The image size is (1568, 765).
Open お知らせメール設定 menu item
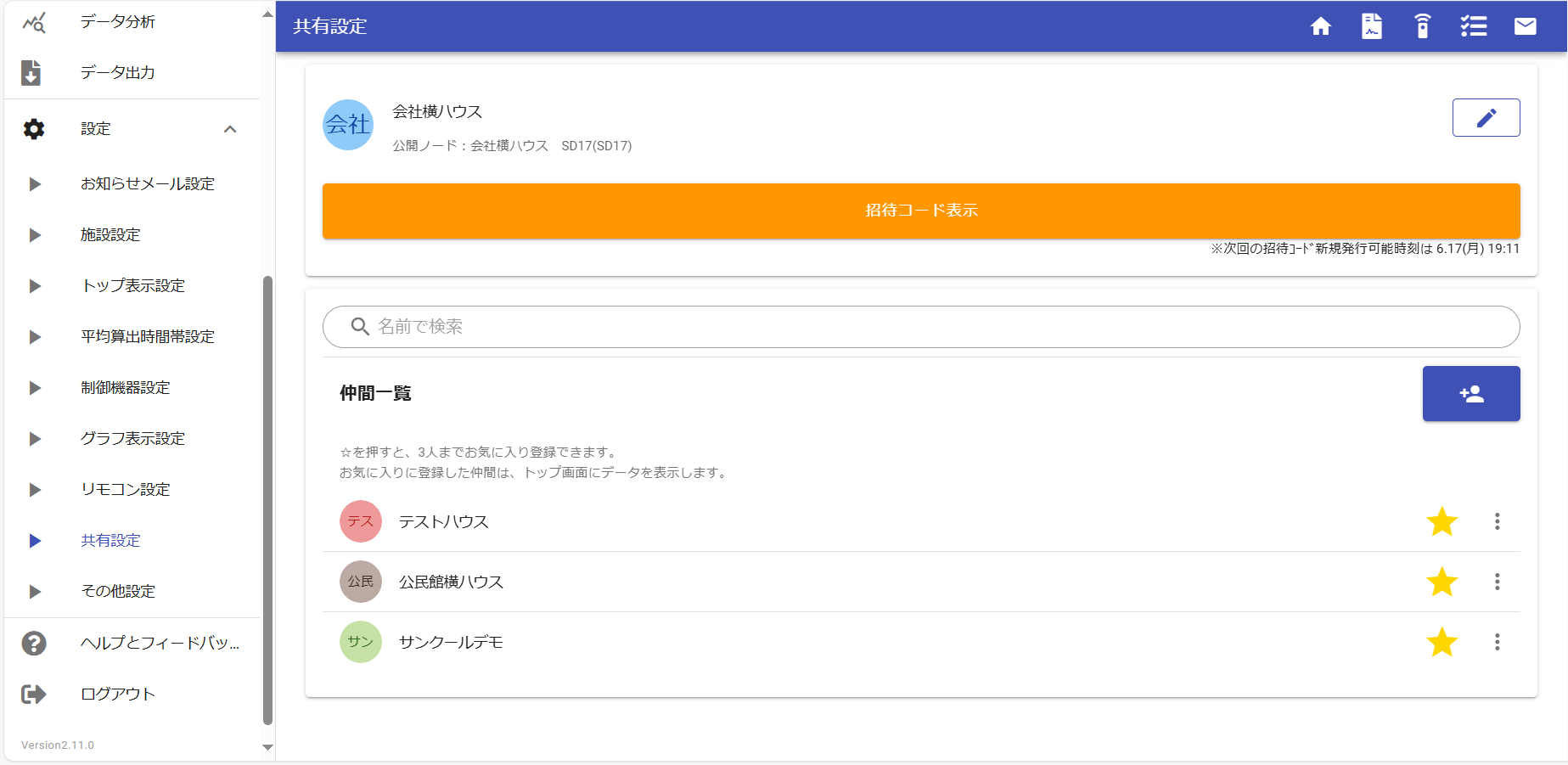(x=148, y=184)
